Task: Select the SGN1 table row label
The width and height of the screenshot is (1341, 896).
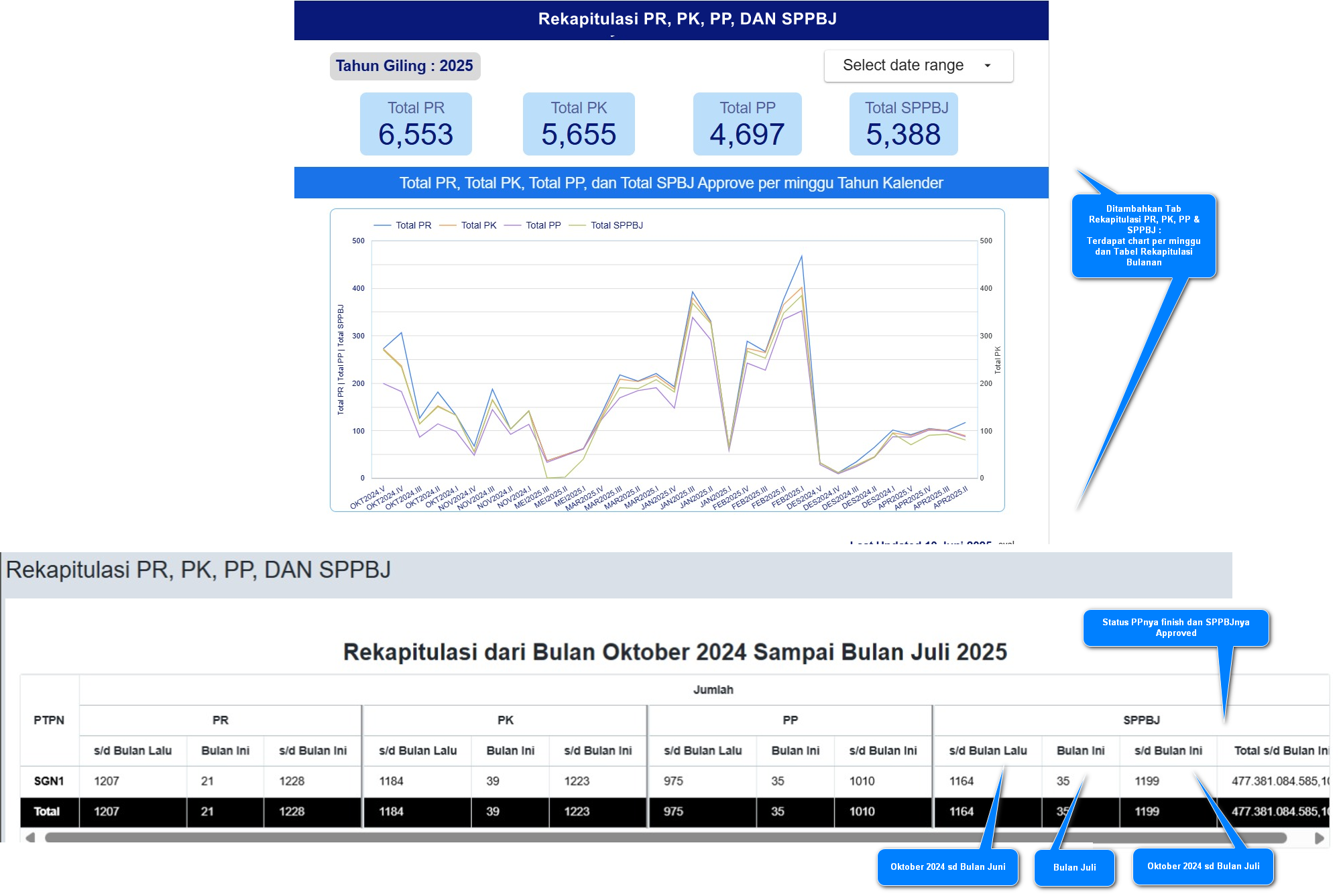Action: click(x=49, y=781)
